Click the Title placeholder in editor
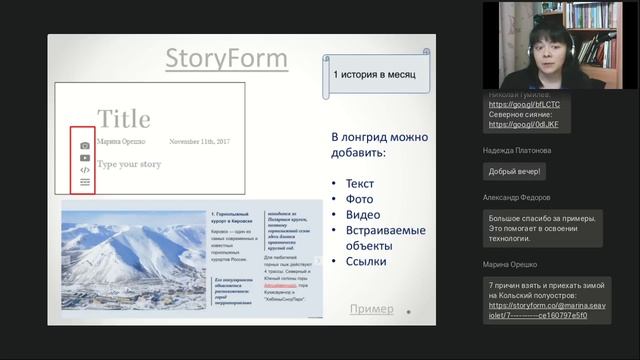This screenshot has width=640, height=360. pyautogui.click(x=124, y=119)
